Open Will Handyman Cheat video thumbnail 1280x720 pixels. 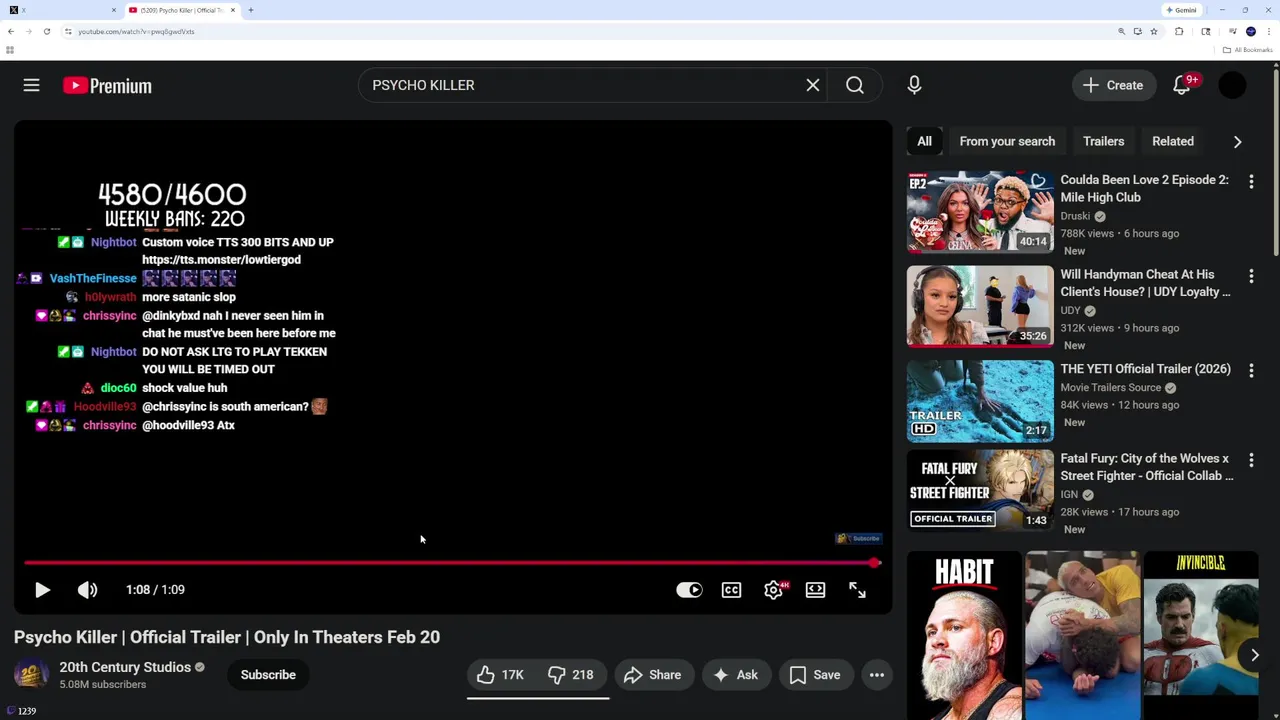980,306
